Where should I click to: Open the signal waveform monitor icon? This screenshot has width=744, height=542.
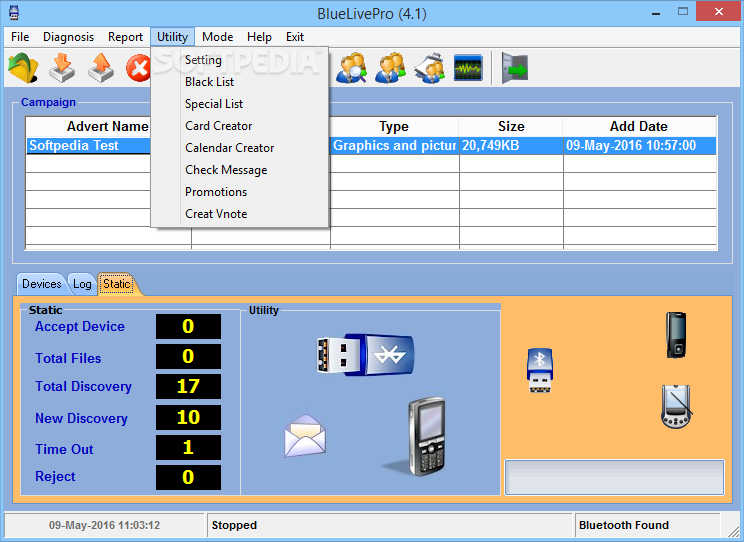(468, 68)
